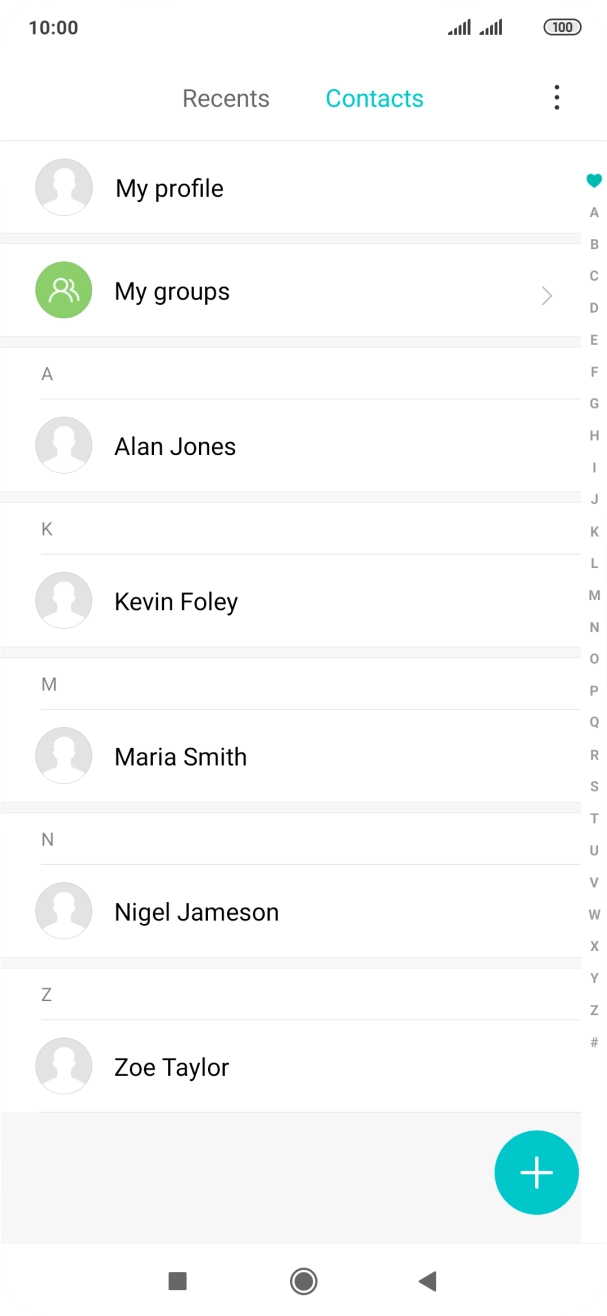
Task: Tap Kevin Foley's contact avatar
Action: coord(64,600)
